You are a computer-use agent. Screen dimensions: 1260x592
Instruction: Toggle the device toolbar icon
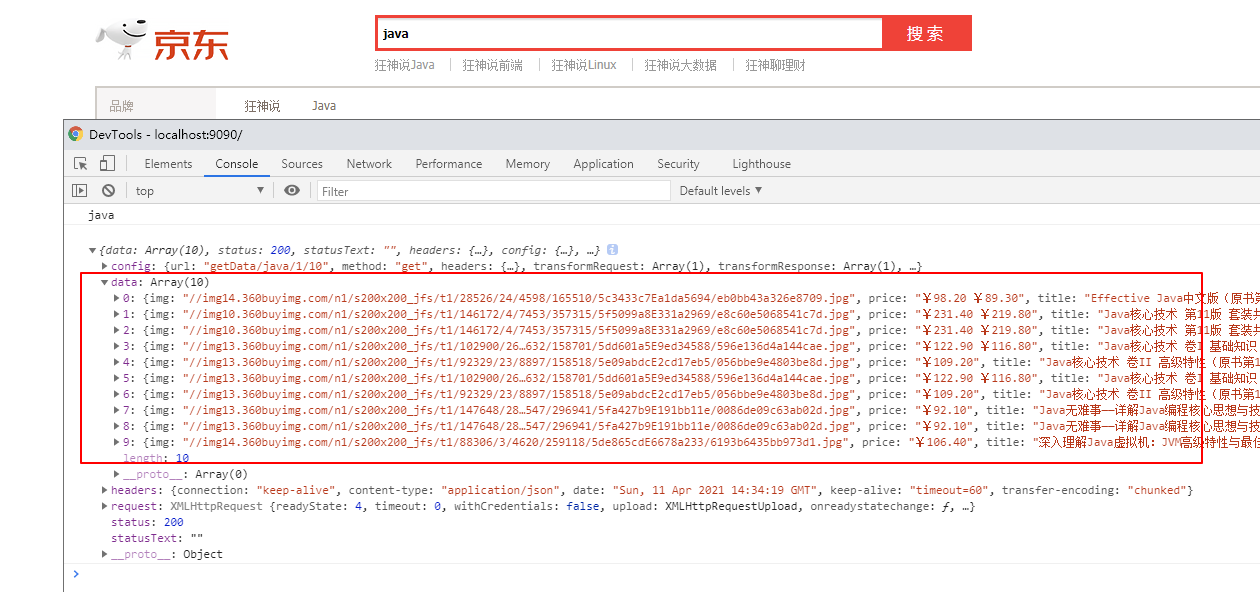click(107, 163)
